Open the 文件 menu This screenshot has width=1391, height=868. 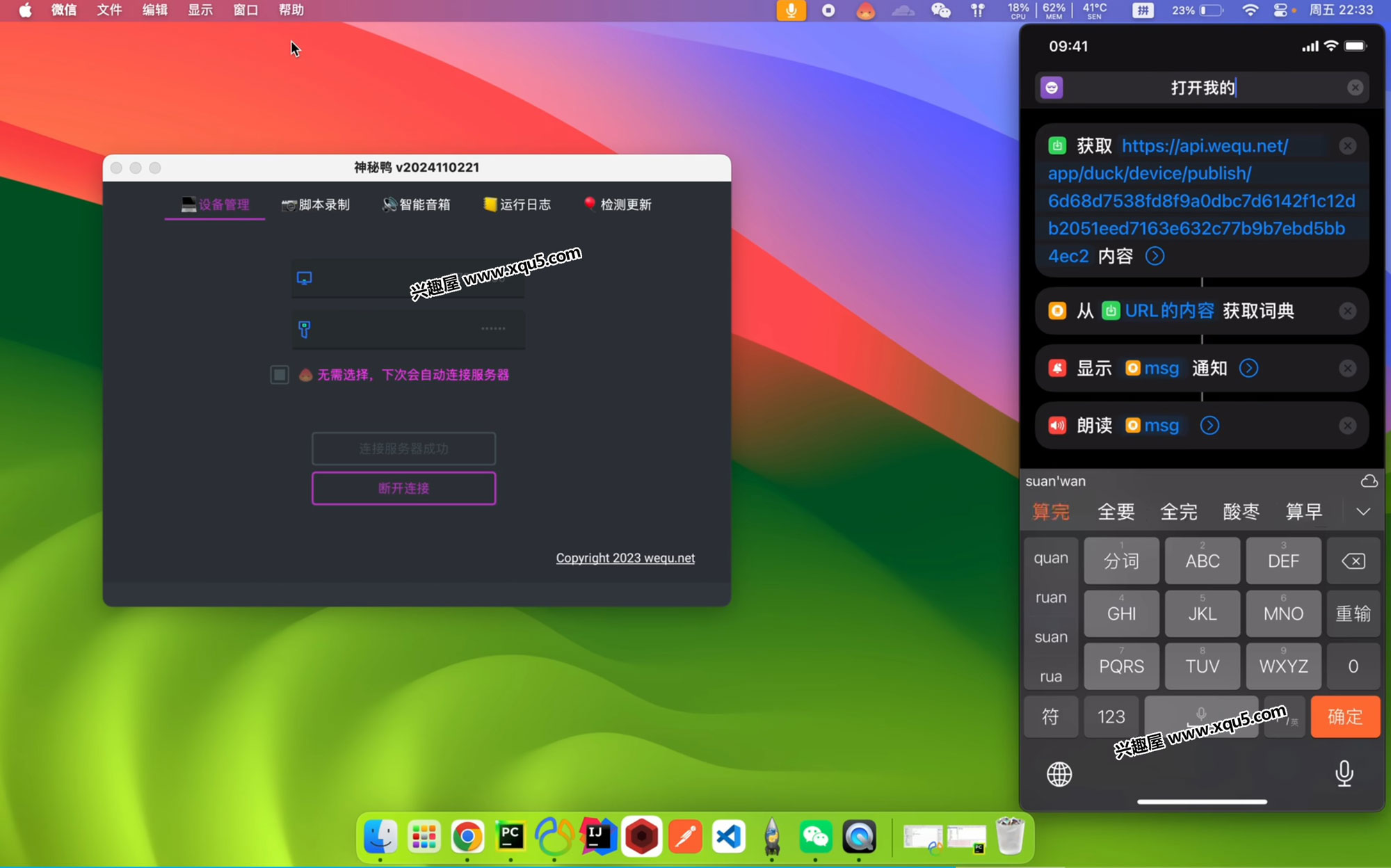click(109, 10)
